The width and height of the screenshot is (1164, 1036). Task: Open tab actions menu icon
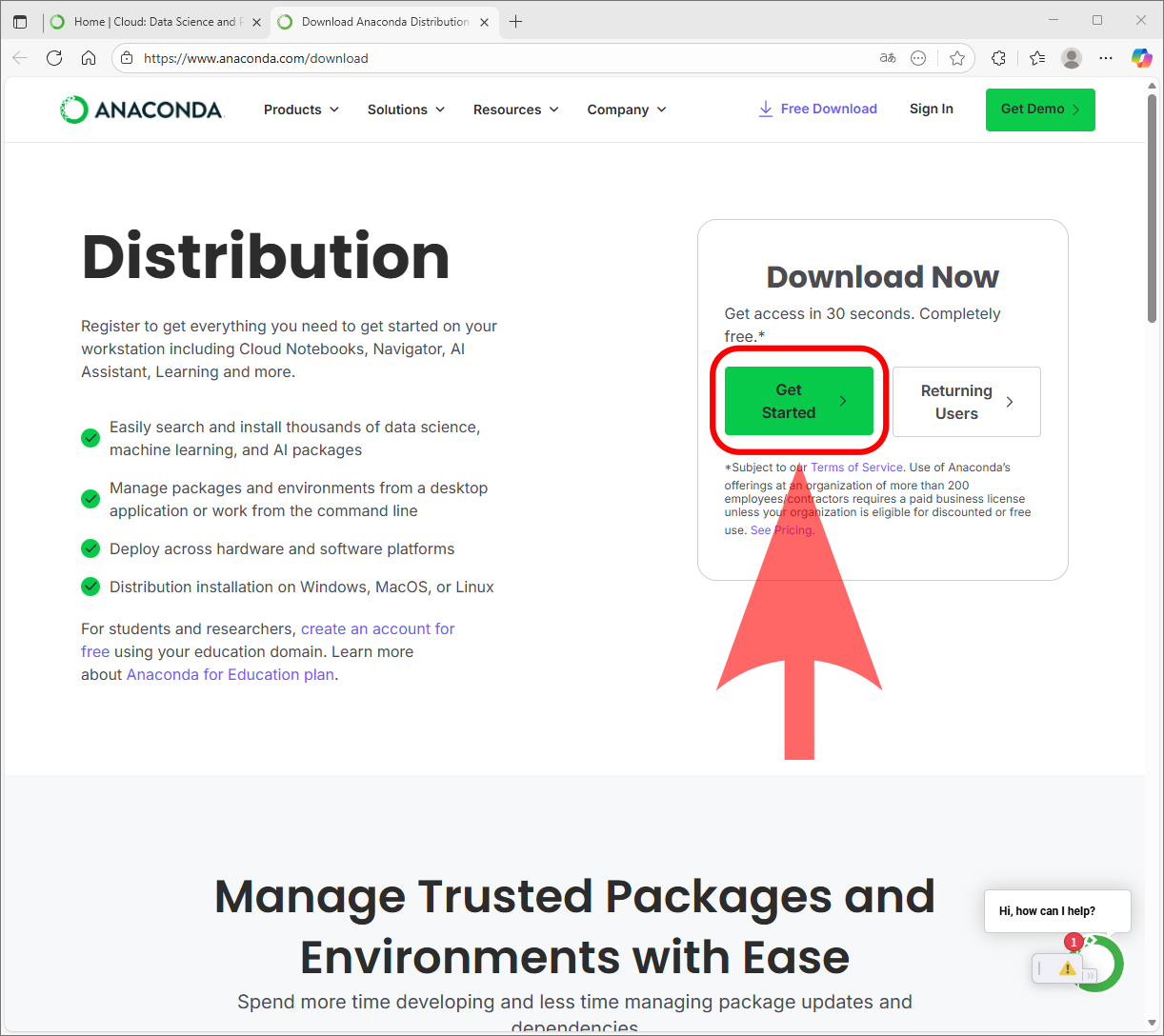20,21
